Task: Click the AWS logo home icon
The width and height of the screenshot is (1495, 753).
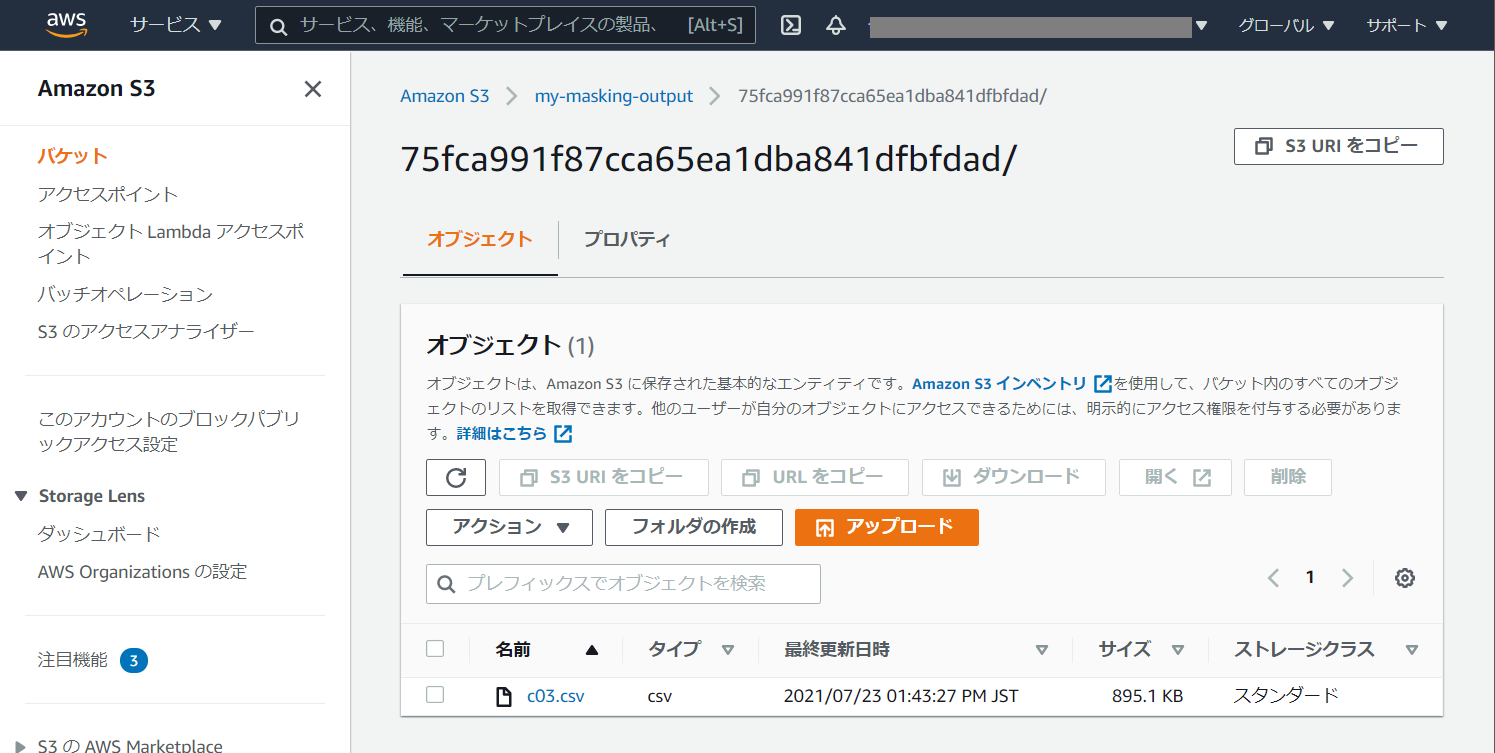Action: [66, 25]
